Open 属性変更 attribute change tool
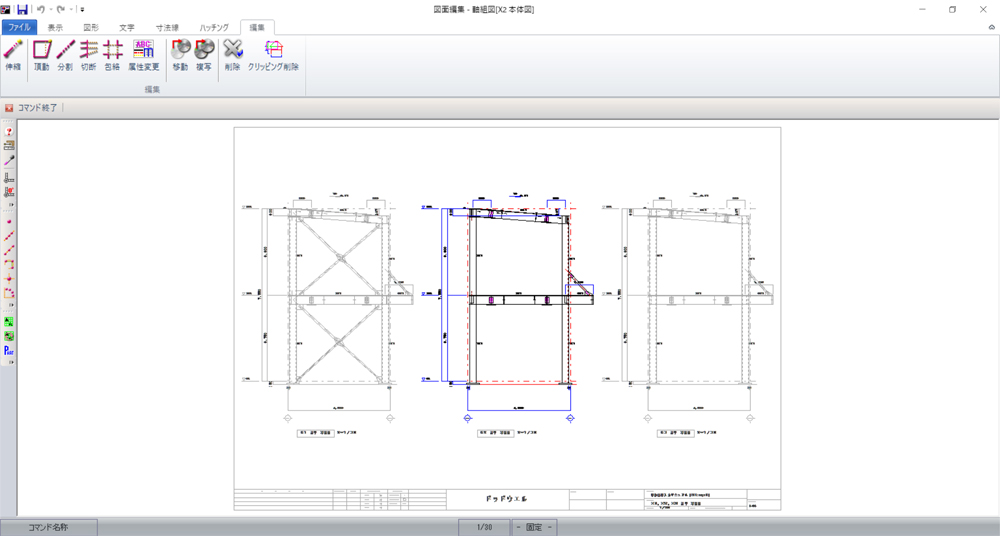 point(143,55)
